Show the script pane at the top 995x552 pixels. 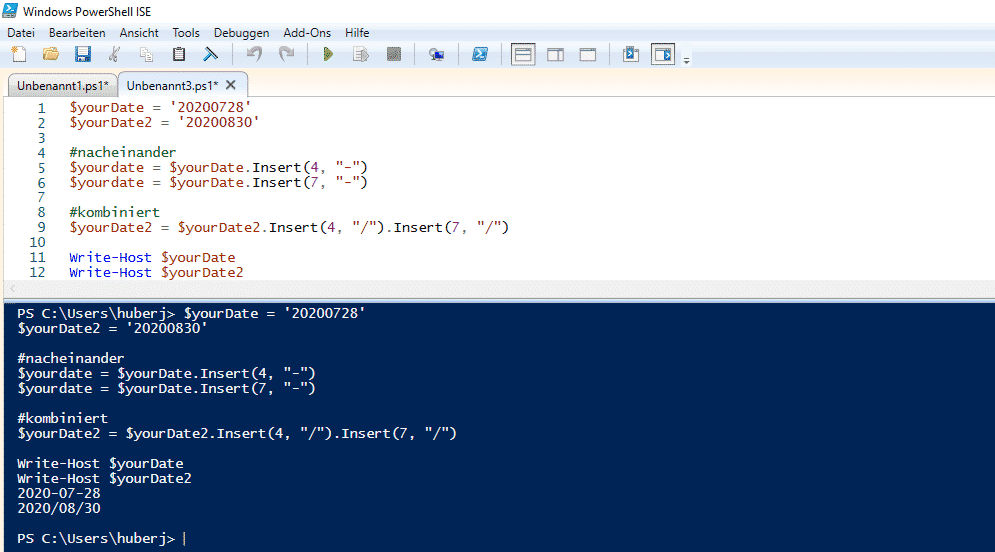coord(523,55)
